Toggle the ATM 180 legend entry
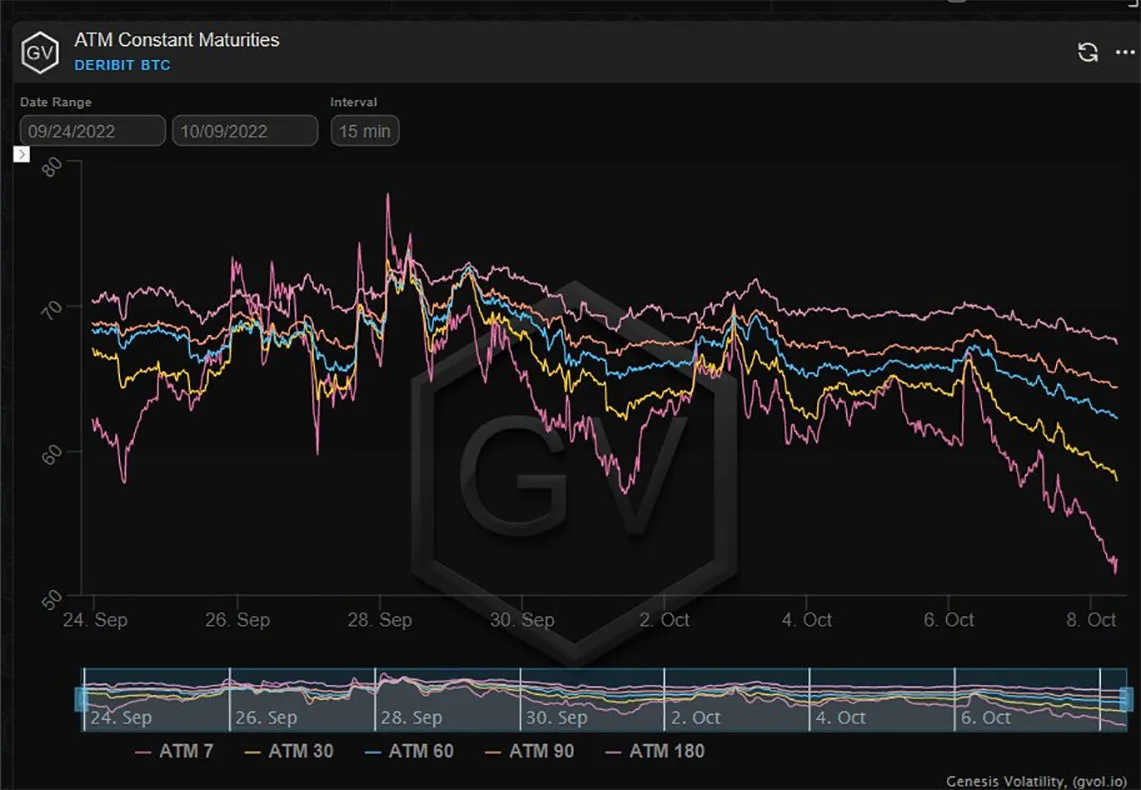 tap(655, 751)
